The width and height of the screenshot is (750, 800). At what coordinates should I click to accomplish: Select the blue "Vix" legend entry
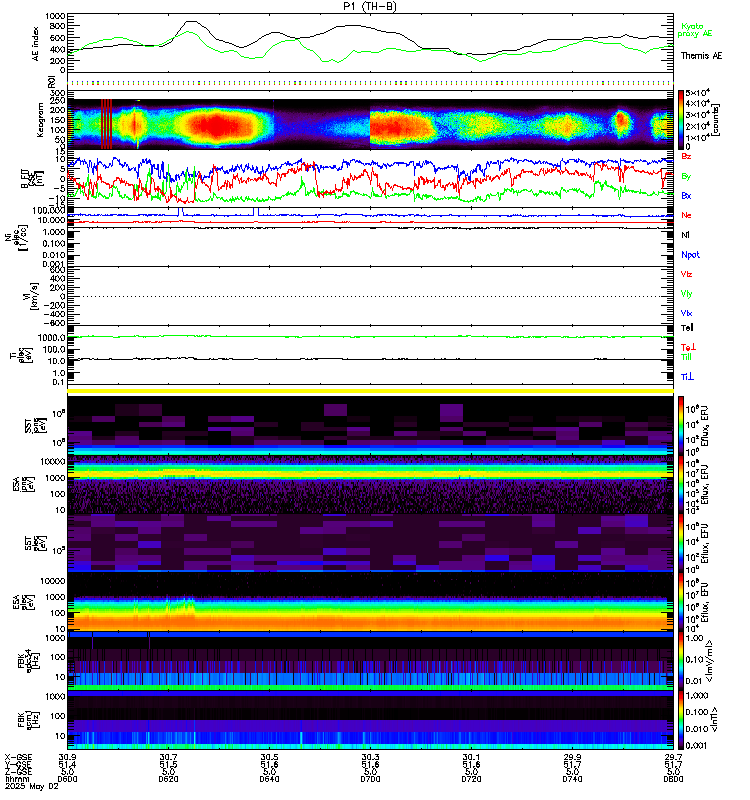[x=686, y=313]
